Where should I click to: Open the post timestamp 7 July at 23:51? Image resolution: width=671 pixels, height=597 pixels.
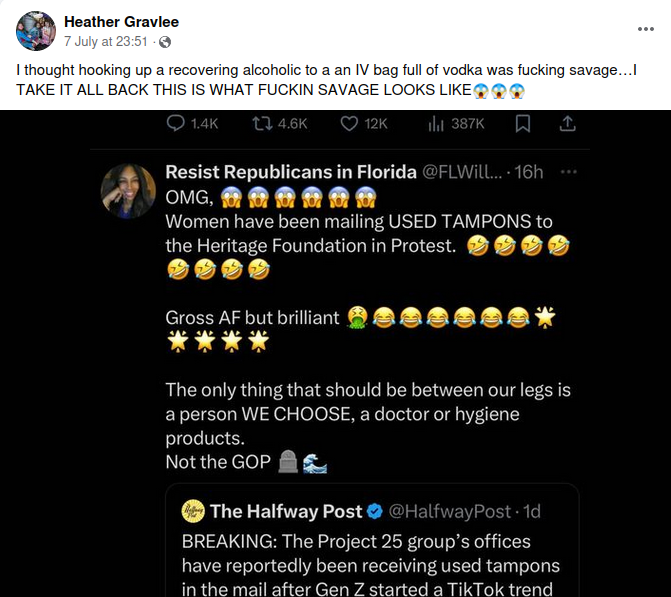(106, 42)
